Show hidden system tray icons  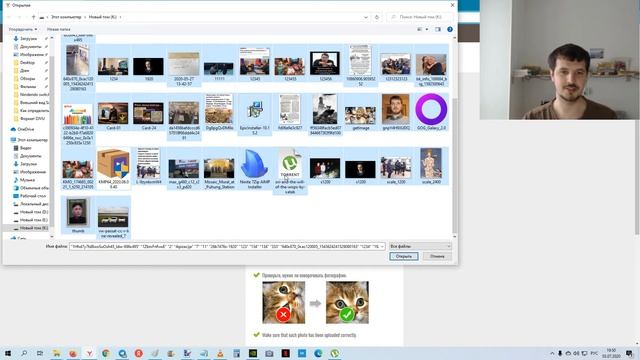click(x=552, y=353)
